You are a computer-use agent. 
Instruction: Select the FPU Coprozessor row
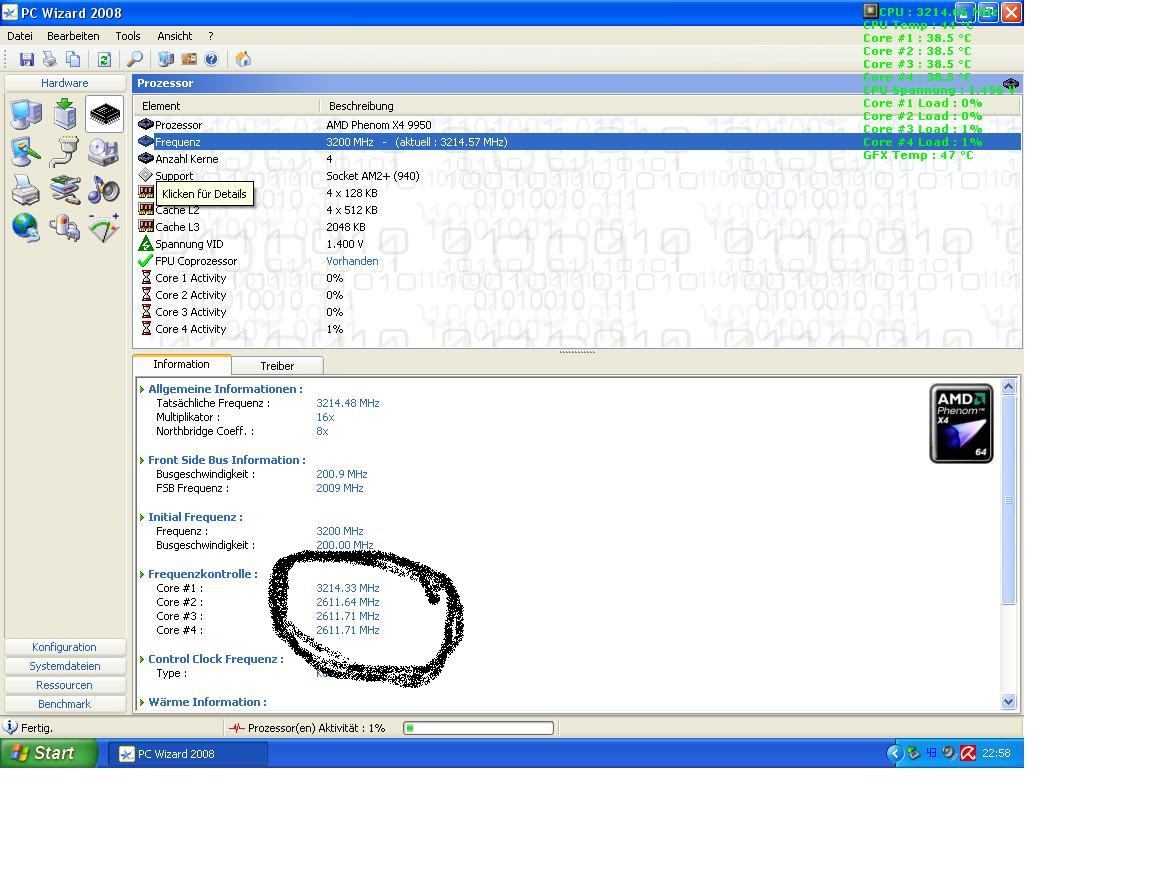click(578, 261)
